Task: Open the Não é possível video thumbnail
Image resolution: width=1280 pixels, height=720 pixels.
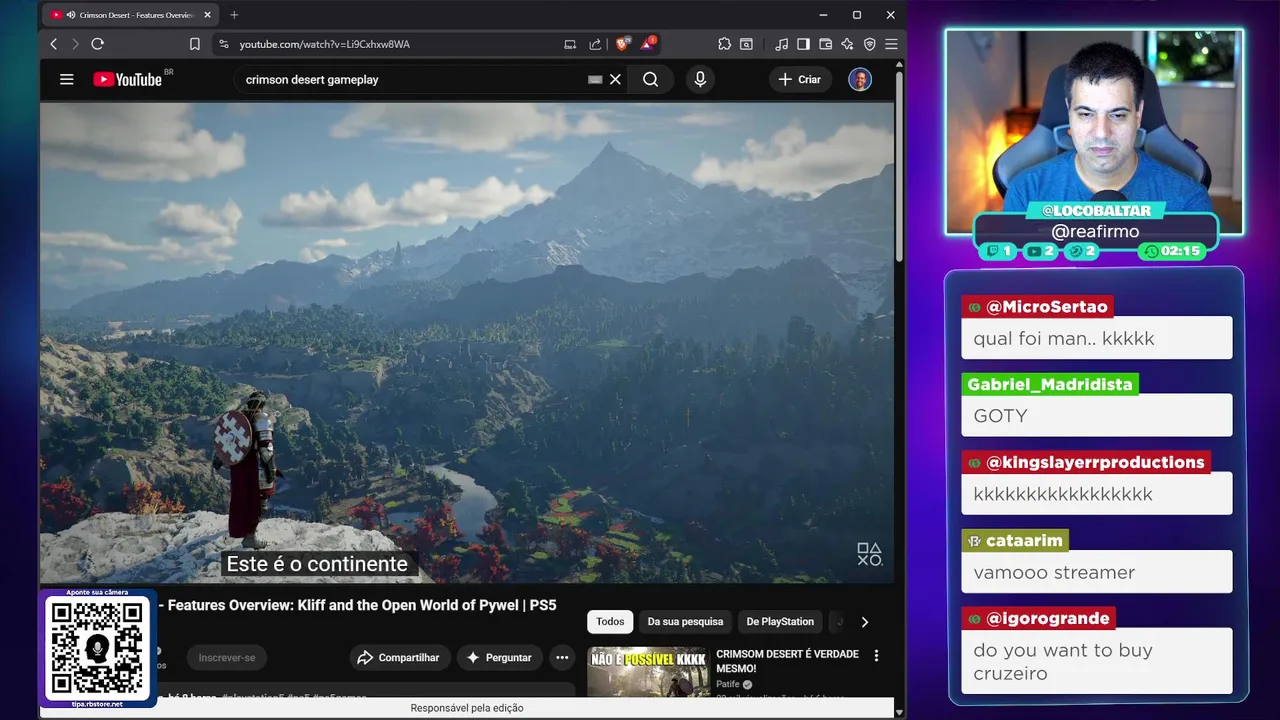Action: point(648,672)
